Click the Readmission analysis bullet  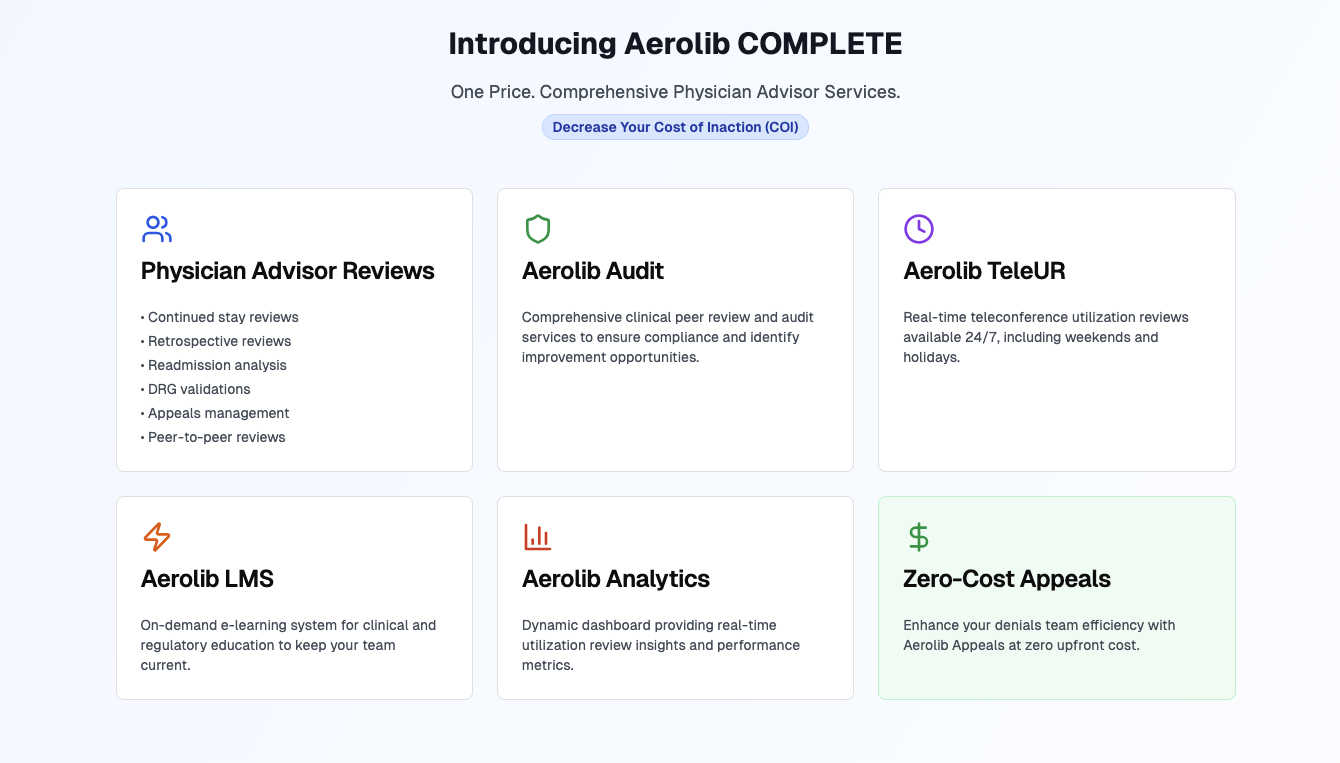(x=214, y=365)
